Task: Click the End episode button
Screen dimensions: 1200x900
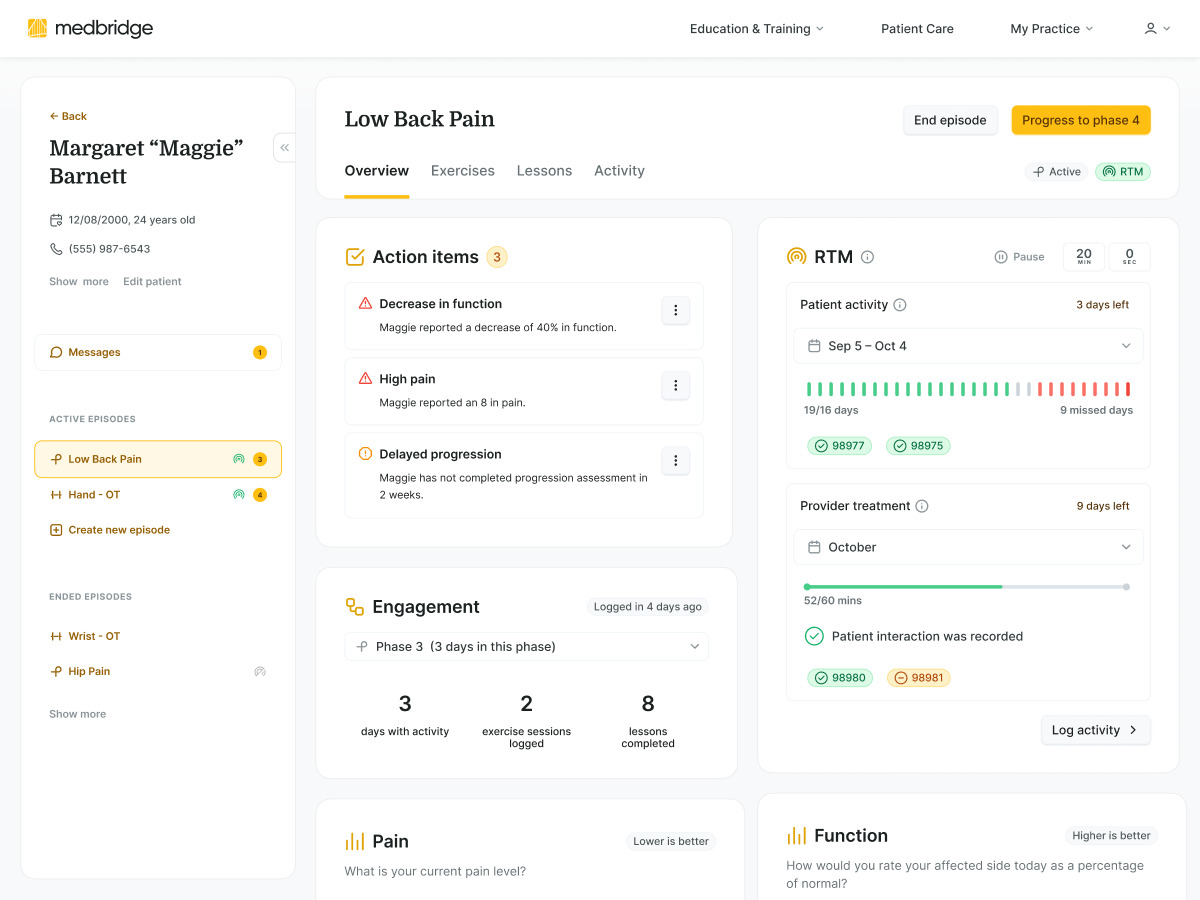Action: 950,120
